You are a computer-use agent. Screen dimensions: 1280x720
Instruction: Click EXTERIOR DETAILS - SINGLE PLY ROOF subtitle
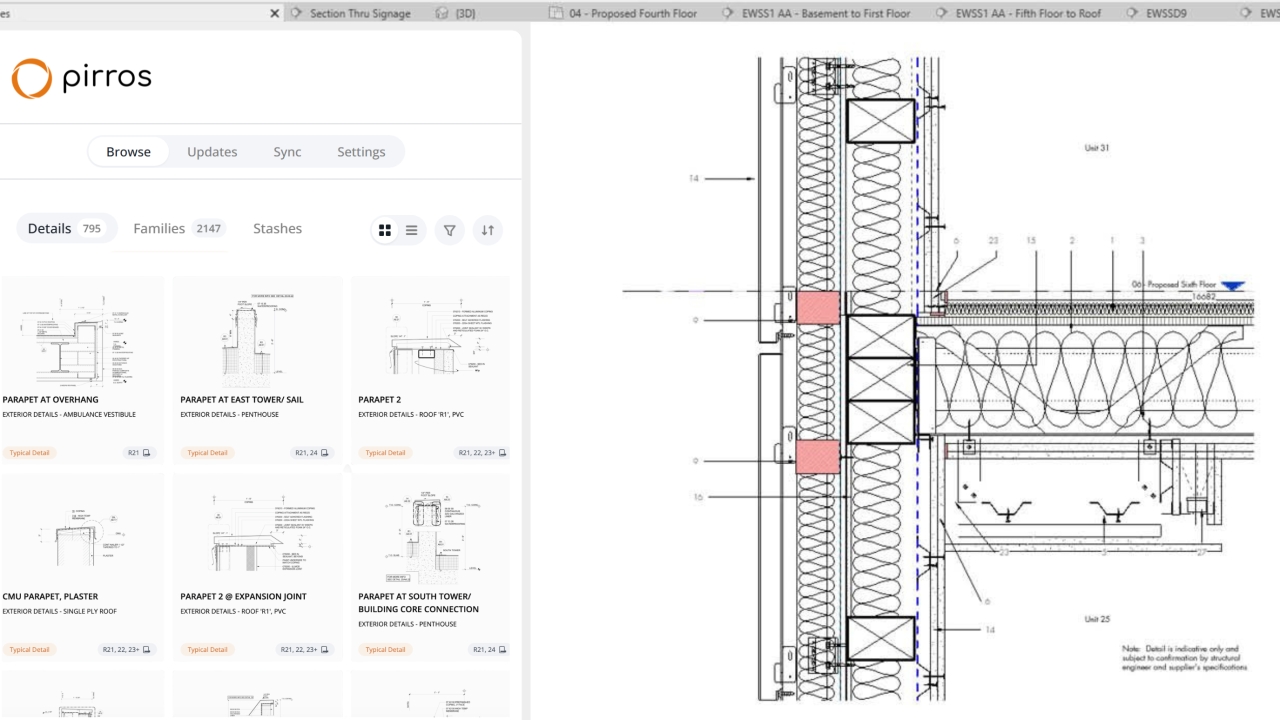click(60, 611)
